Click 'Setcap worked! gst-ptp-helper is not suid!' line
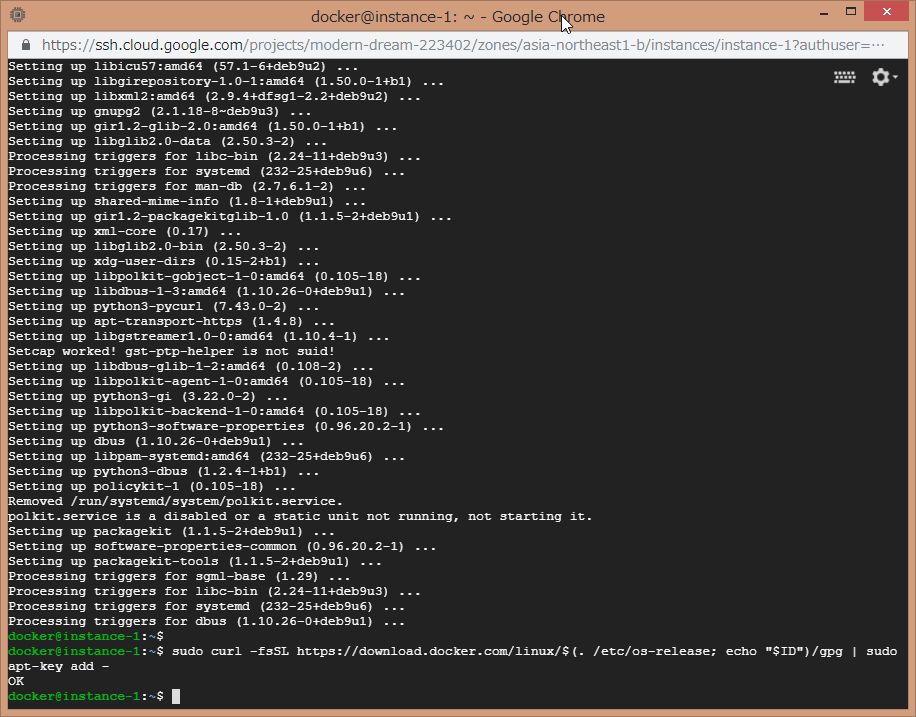This screenshot has width=916, height=717. click(x=171, y=351)
